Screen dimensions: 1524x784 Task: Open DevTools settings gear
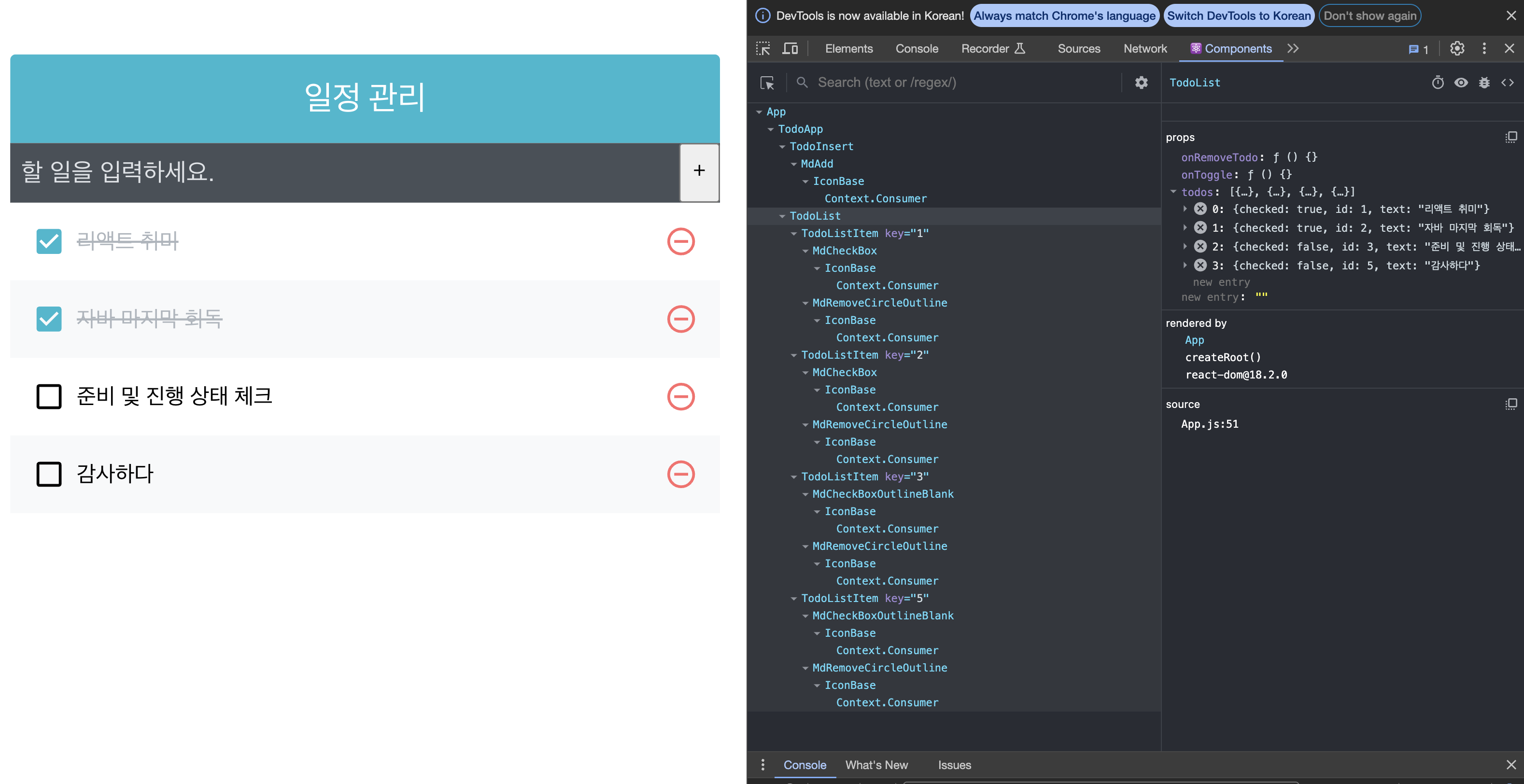(1457, 48)
